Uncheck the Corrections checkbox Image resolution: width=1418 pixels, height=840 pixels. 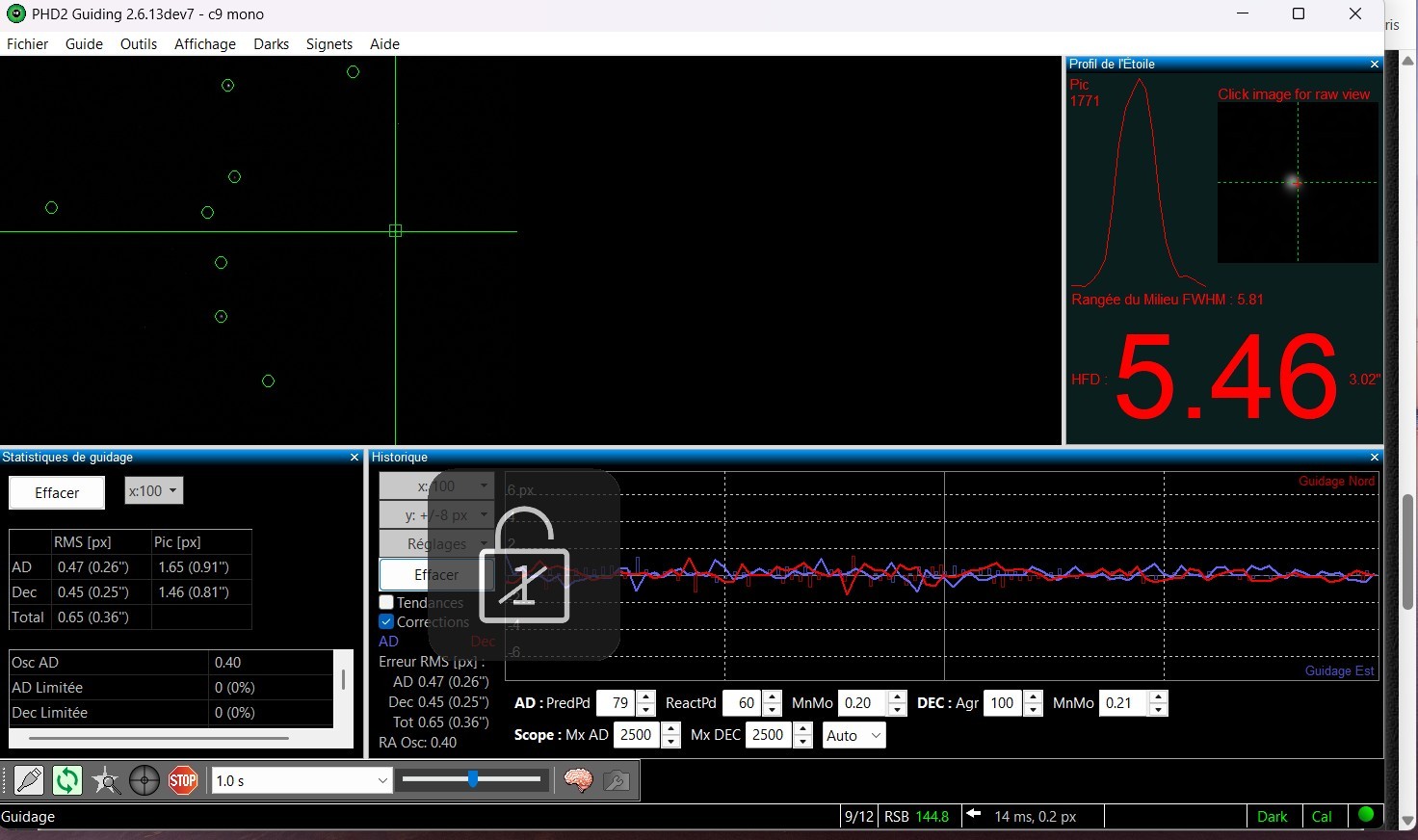[386, 621]
